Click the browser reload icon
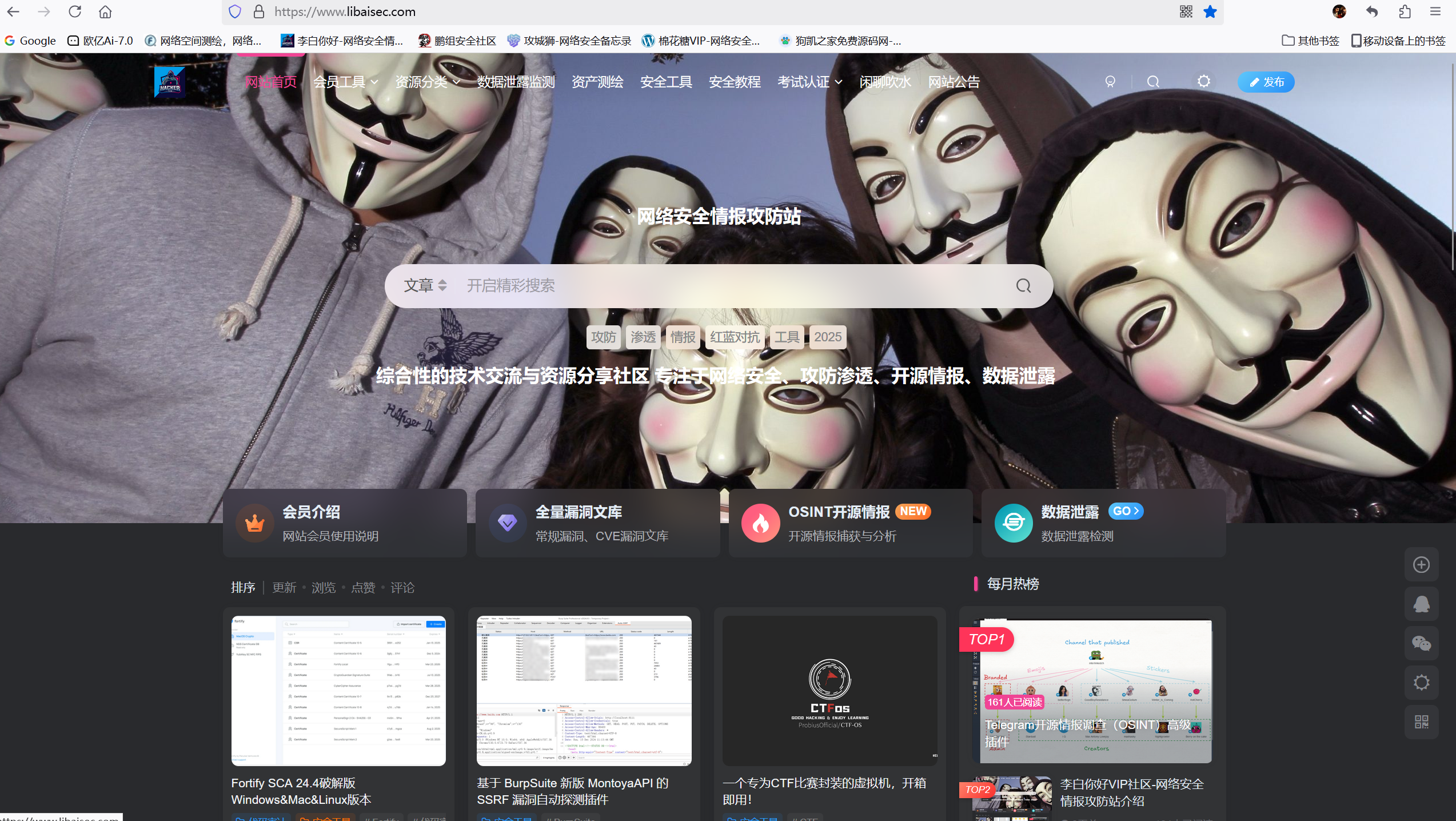The width and height of the screenshot is (1456, 821). [x=75, y=11]
